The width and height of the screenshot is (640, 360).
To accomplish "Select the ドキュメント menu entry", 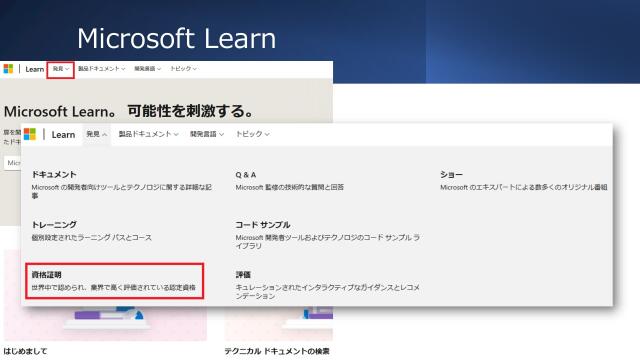I will [54, 174].
